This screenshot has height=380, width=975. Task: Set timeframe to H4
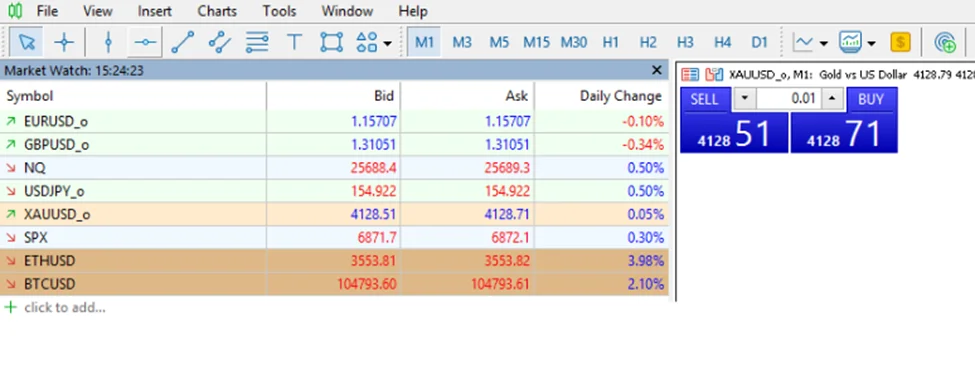pyautogui.click(x=723, y=42)
